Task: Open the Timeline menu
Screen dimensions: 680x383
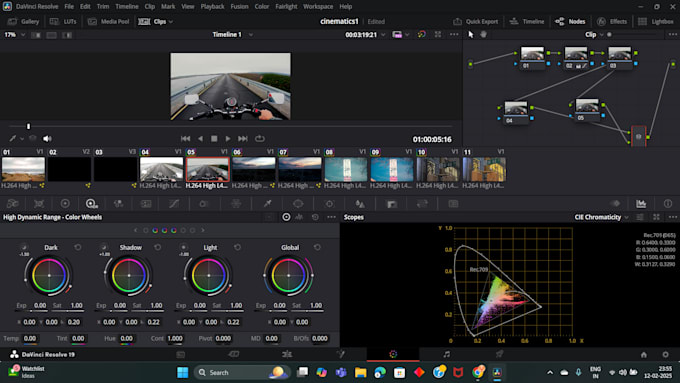Action: click(x=127, y=7)
